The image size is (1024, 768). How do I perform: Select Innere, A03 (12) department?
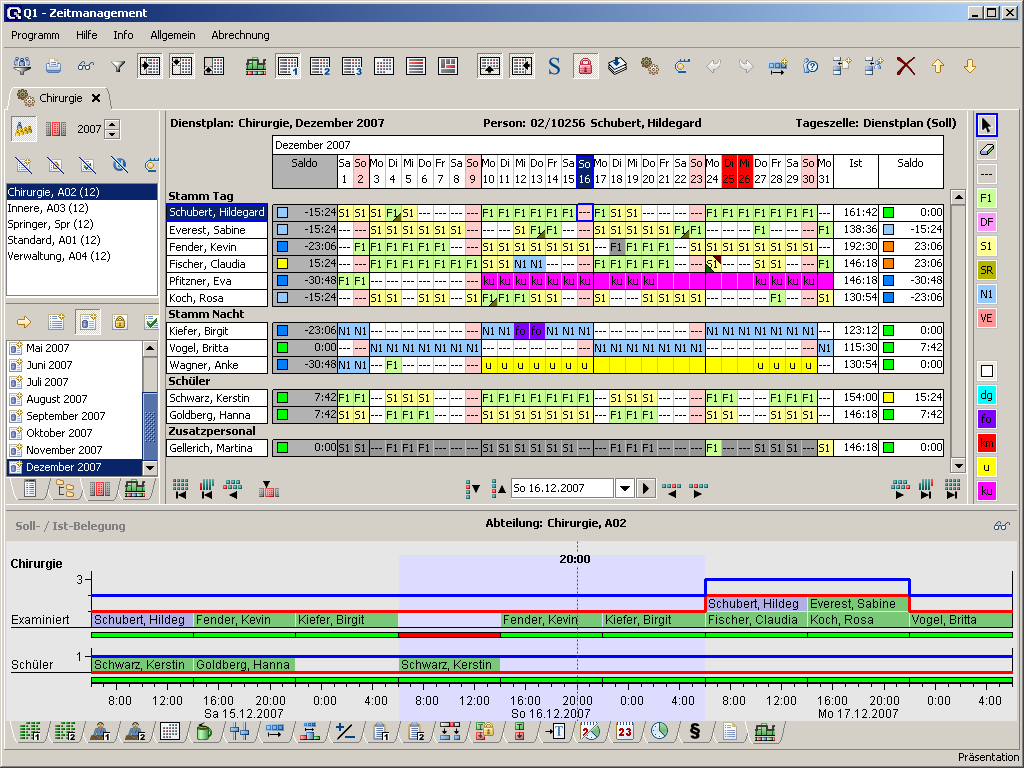click(48, 208)
